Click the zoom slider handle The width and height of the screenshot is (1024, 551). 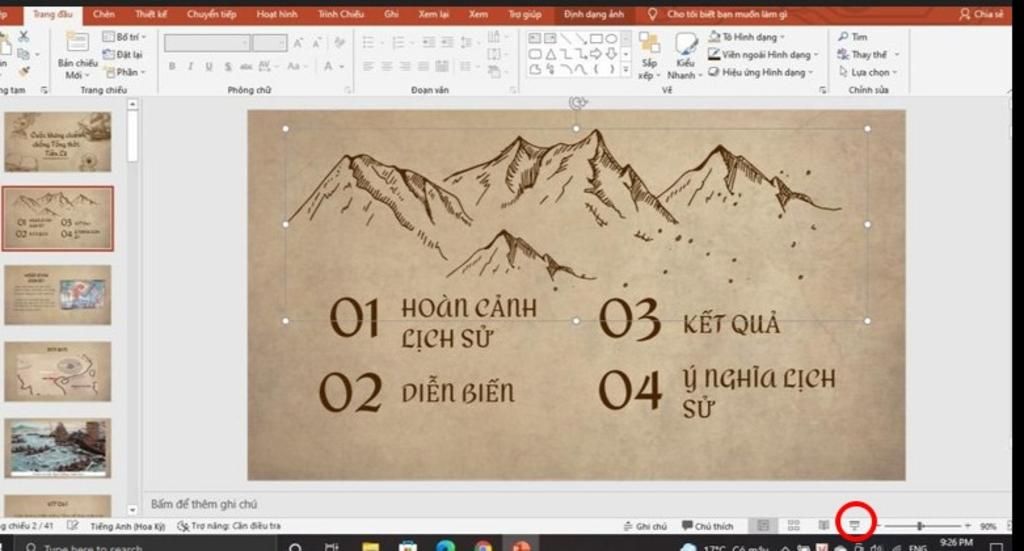(x=920, y=526)
